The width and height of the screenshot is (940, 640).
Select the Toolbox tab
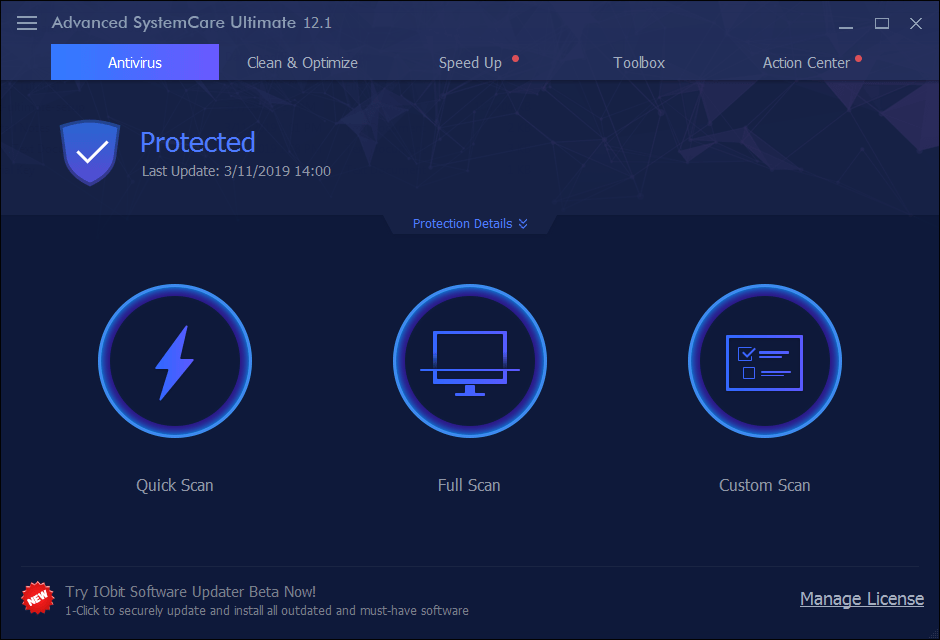pos(639,62)
